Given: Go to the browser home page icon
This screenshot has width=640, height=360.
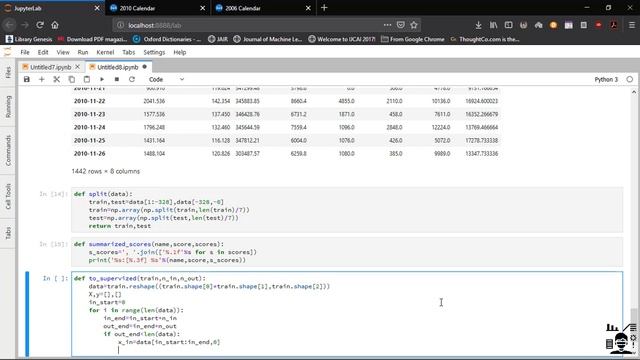Looking at the screenshot, I should 55,25.
